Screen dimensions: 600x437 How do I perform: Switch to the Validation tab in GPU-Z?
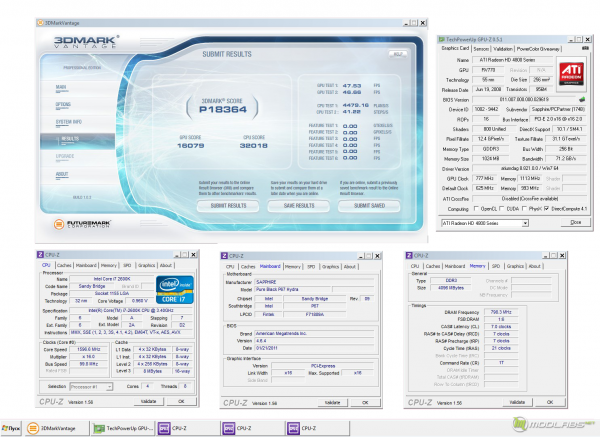click(x=502, y=49)
